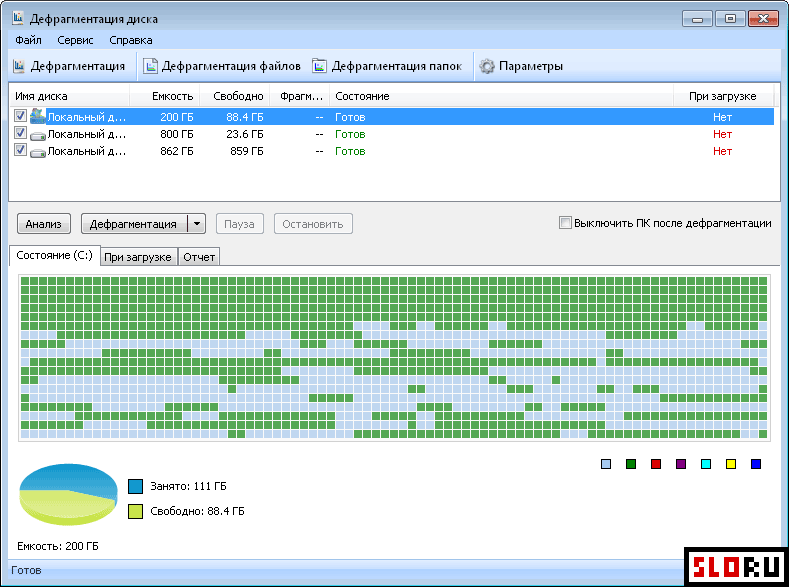Click the dark blue legend swatch
The height and width of the screenshot is (587, 789).
click(756, 464)
